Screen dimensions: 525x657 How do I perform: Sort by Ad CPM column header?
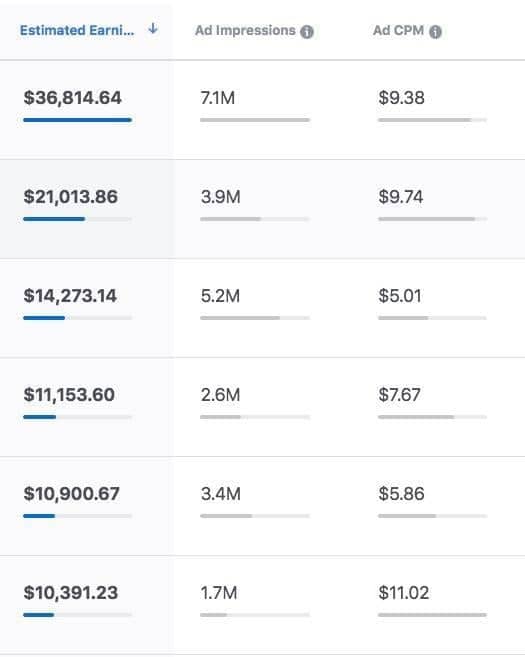tap(398, 30)
